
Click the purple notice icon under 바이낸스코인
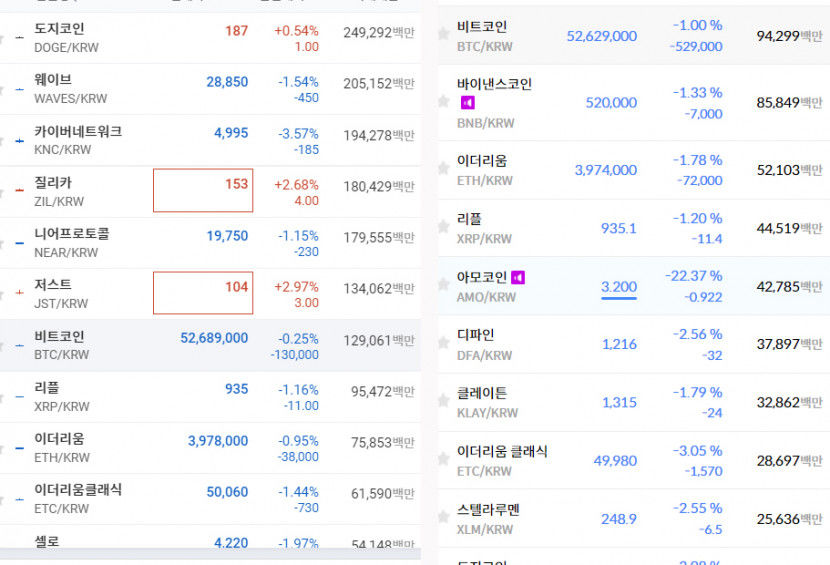pos(468,103)
